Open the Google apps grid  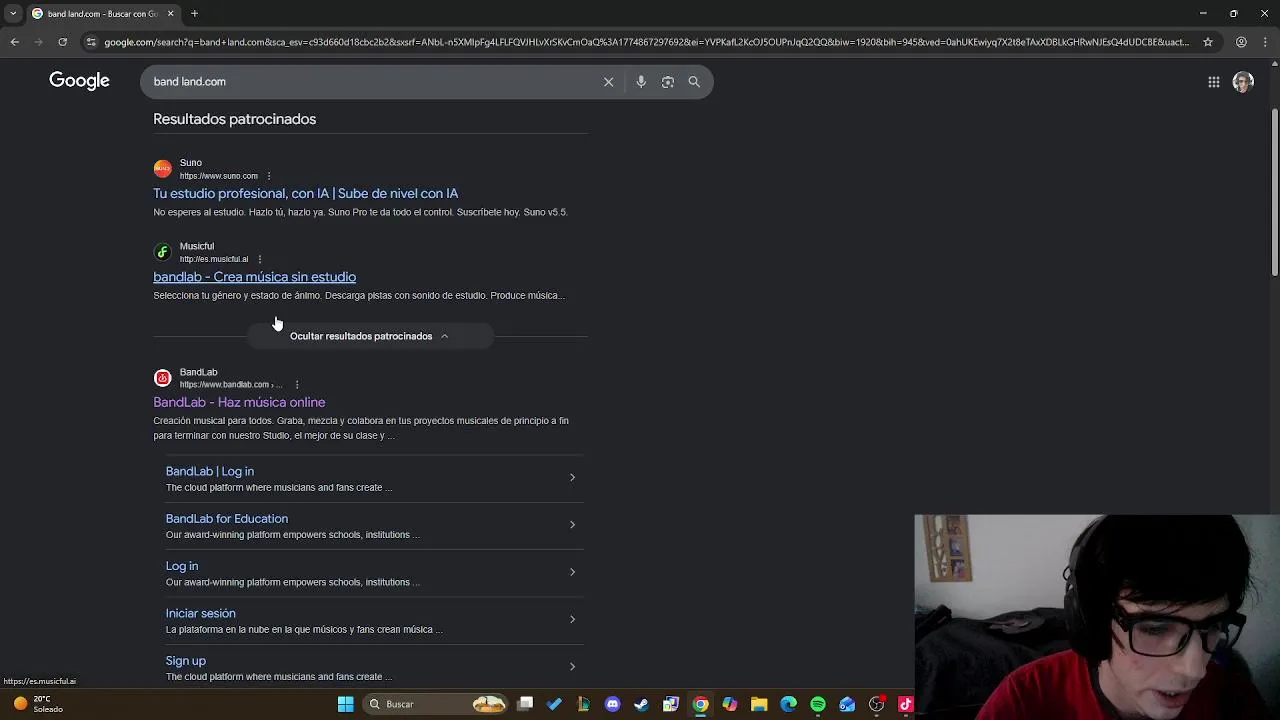pos(1213,82)
